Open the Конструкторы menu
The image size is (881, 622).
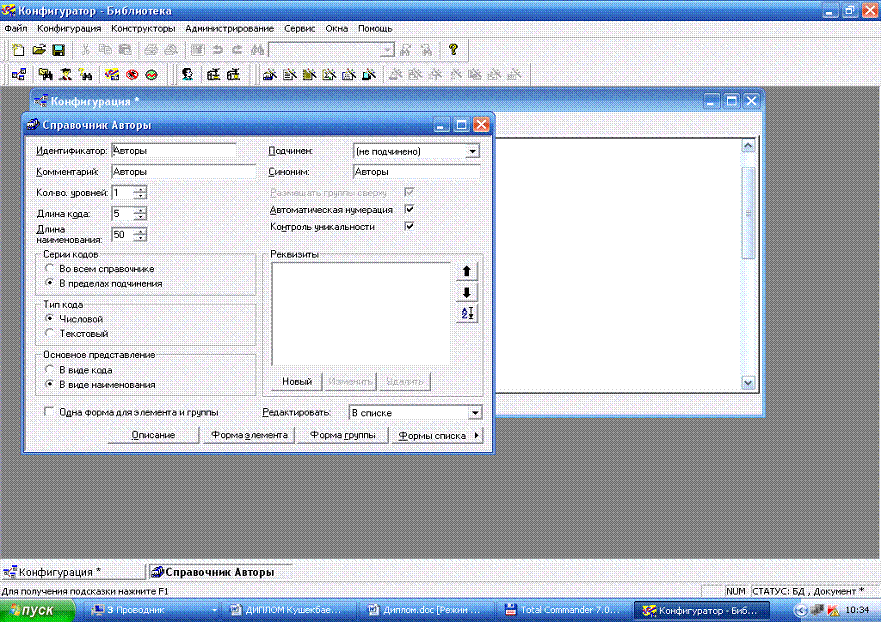click(143, 28)
